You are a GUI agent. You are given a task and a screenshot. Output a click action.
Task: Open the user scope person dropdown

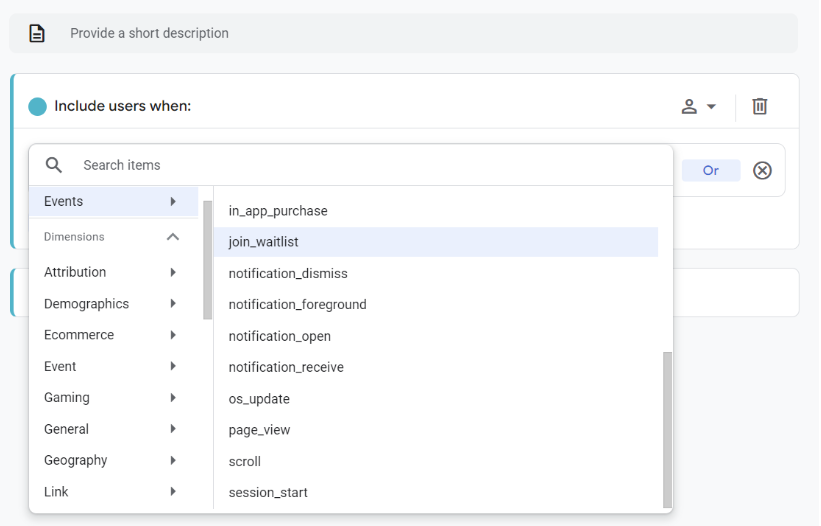(x=698, y=106)
